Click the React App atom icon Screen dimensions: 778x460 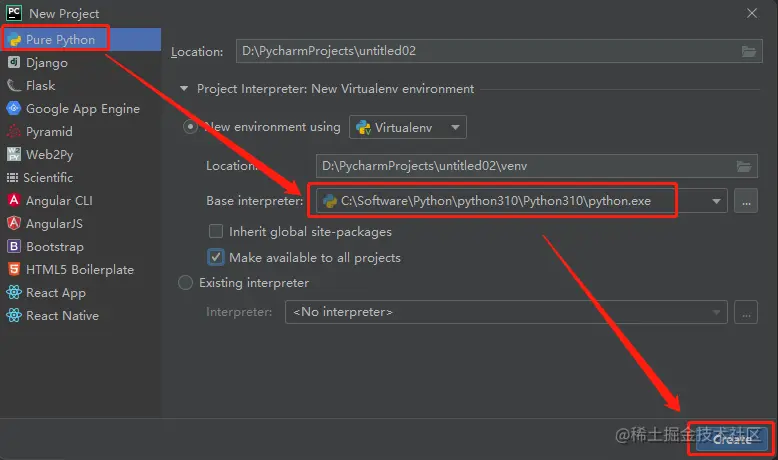[x=14, y=292]
